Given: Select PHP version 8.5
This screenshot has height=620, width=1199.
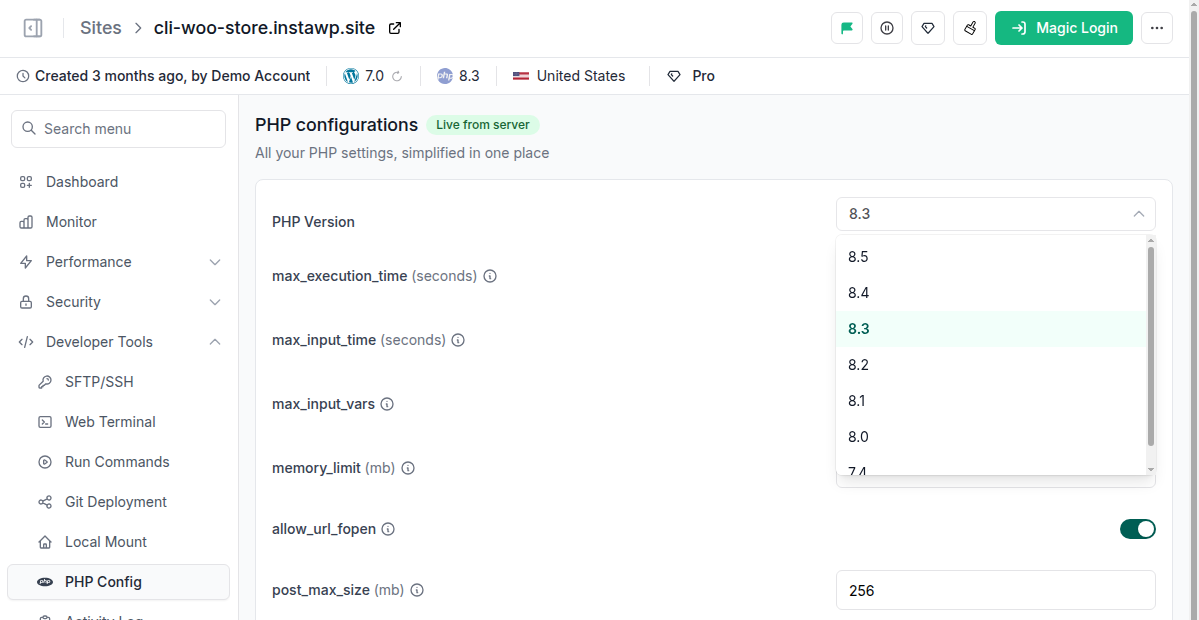Looking at the screenshot, I should (991, 257).
